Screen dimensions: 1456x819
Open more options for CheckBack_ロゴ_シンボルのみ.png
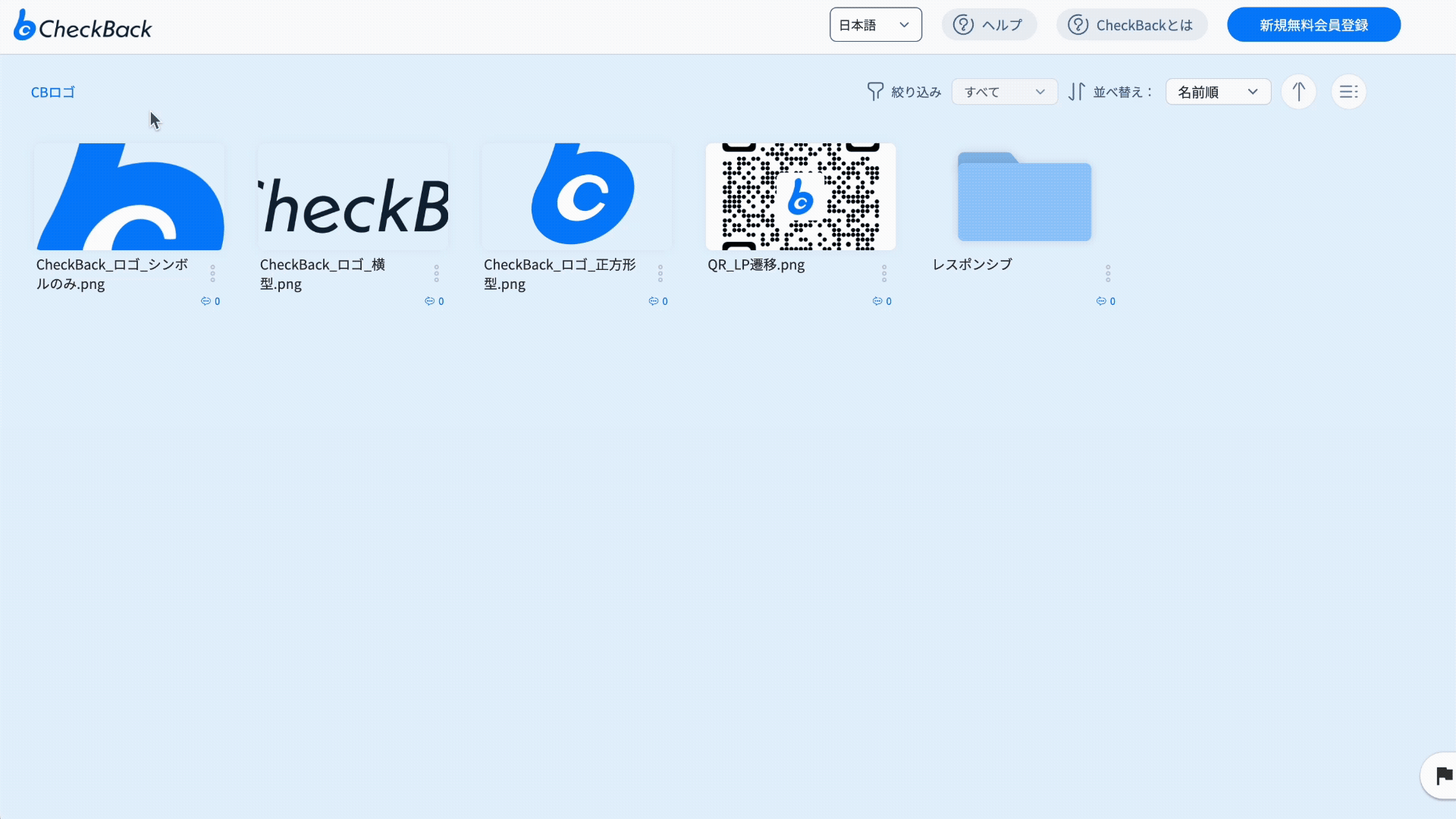click(x=212, y=273)
